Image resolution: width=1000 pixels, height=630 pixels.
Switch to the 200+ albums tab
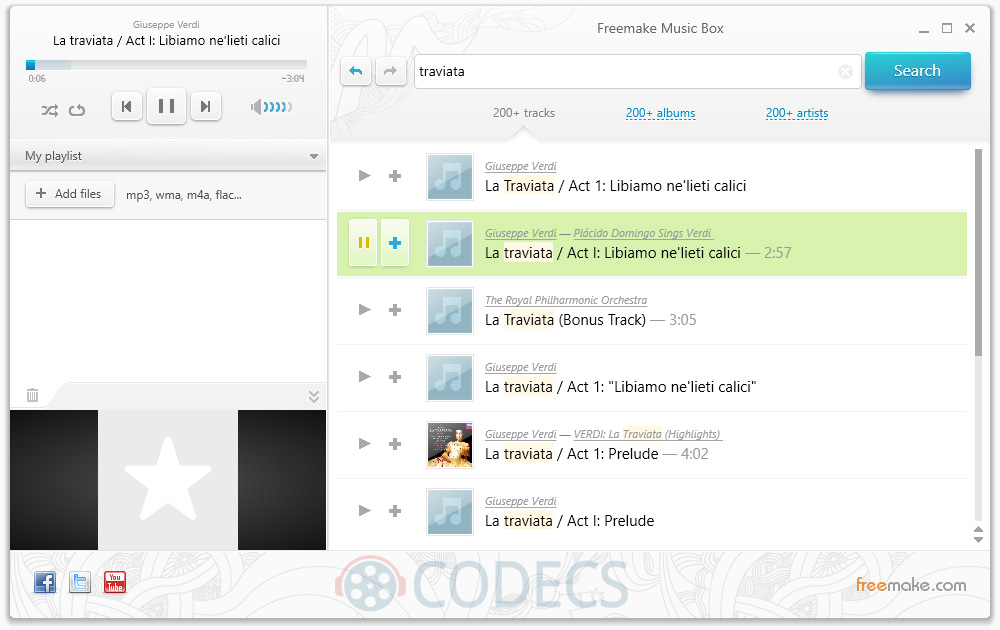660,113
